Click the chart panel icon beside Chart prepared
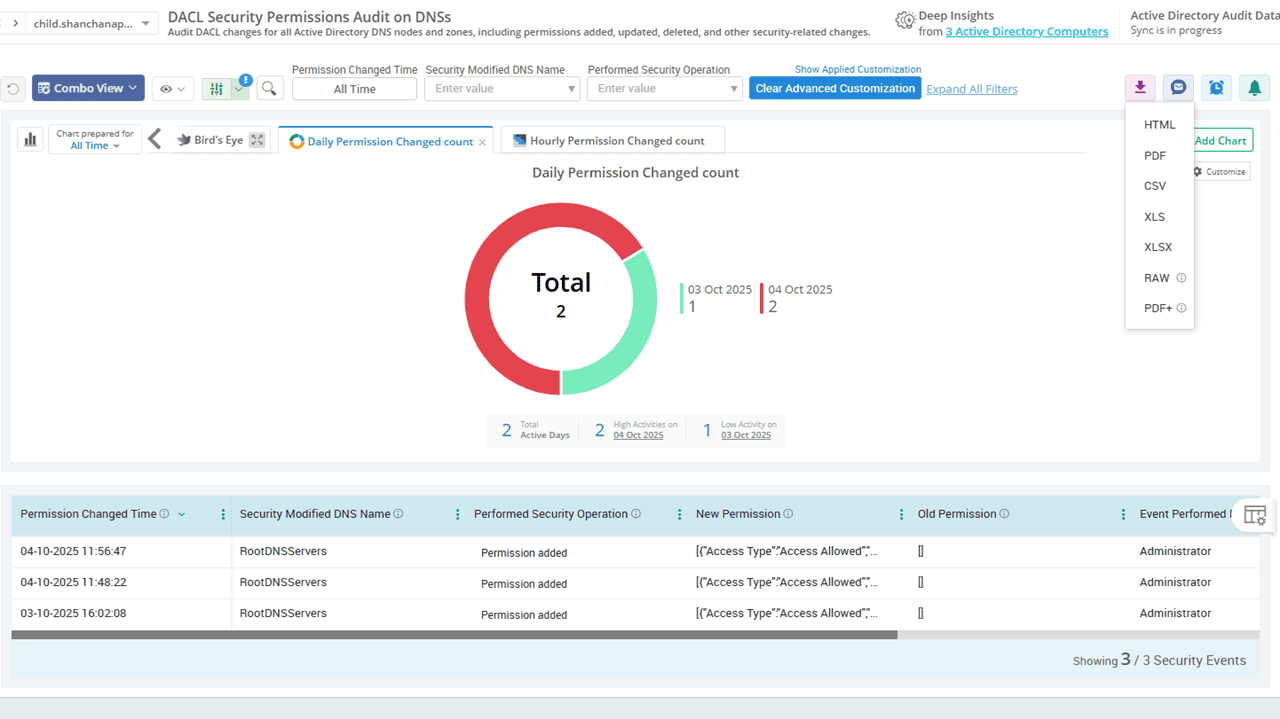Viewport: 1280px width, 719px height. coord(30,139)
